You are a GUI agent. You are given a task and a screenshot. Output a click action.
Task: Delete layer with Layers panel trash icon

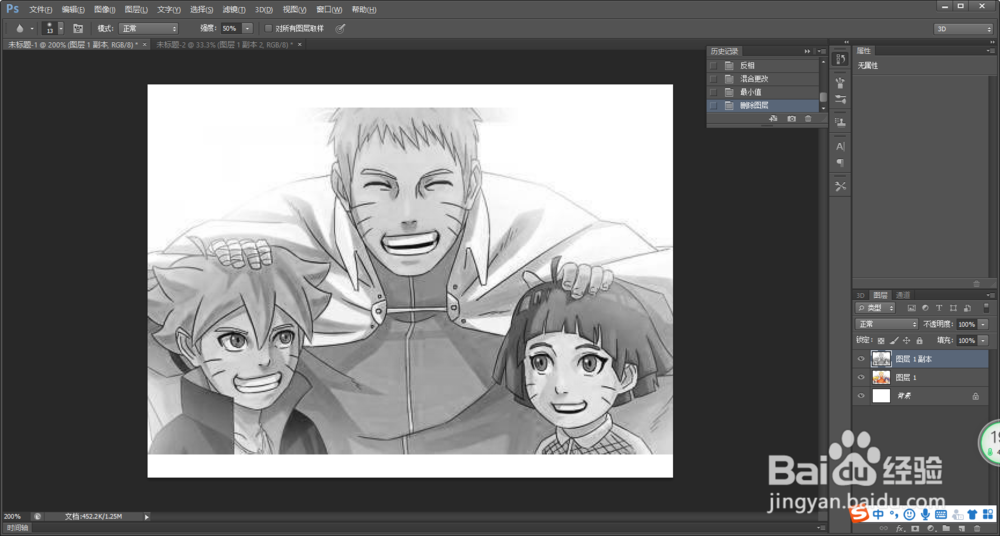[x=976, y=529]
